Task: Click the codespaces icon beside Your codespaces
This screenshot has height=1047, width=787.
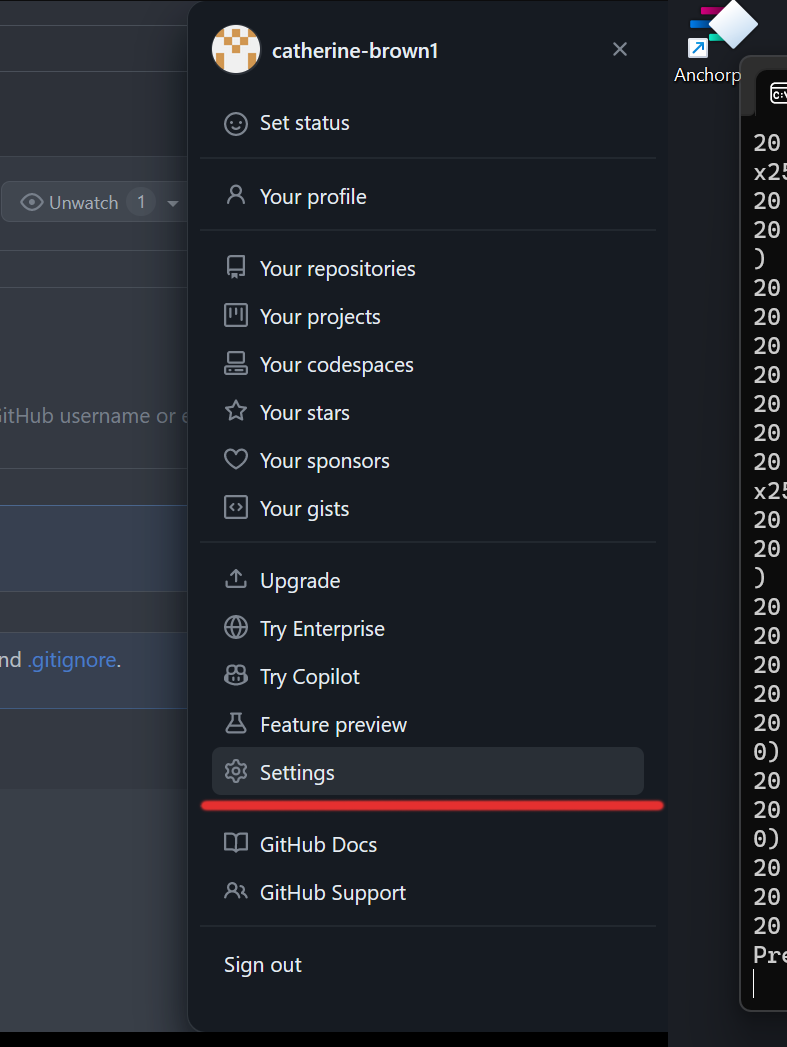Action: [x=236, y=364]
